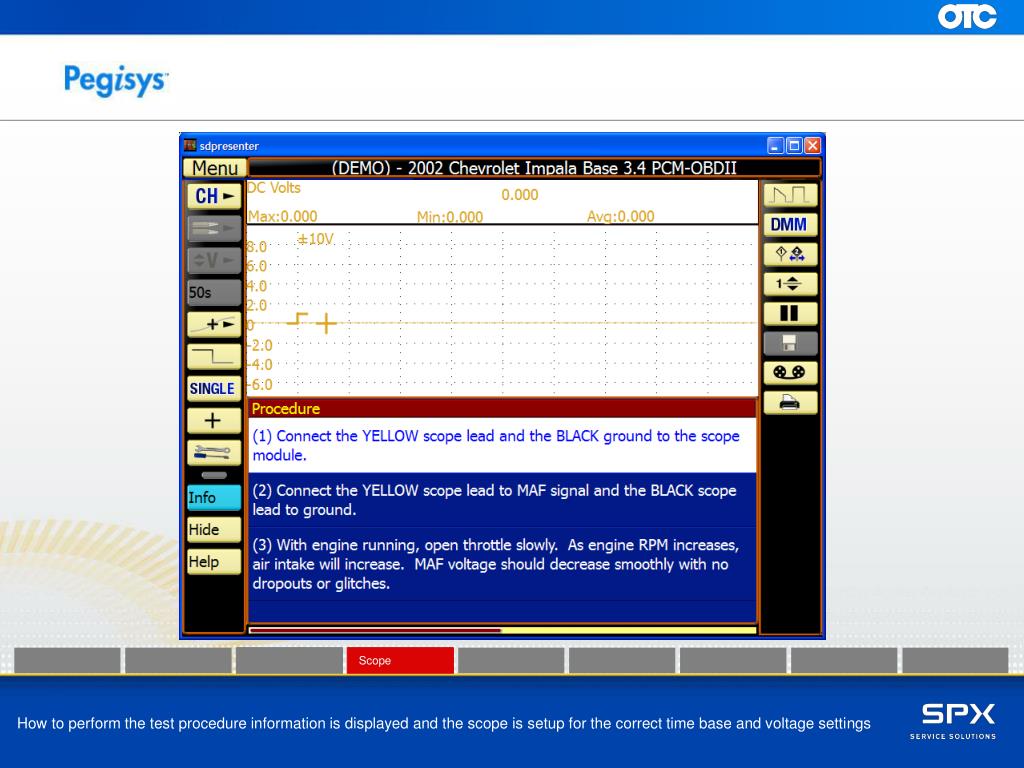Click the 50s time base button
This screenshot has width=1024, height=768.
(214, 293)
